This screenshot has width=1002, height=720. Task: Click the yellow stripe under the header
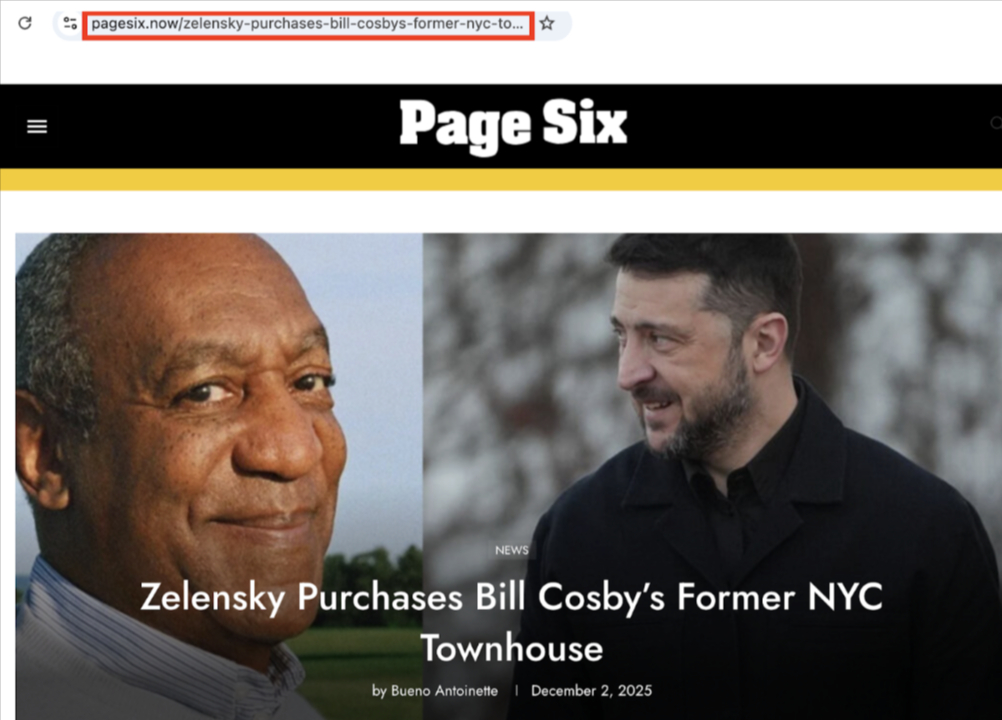(501, 180)
